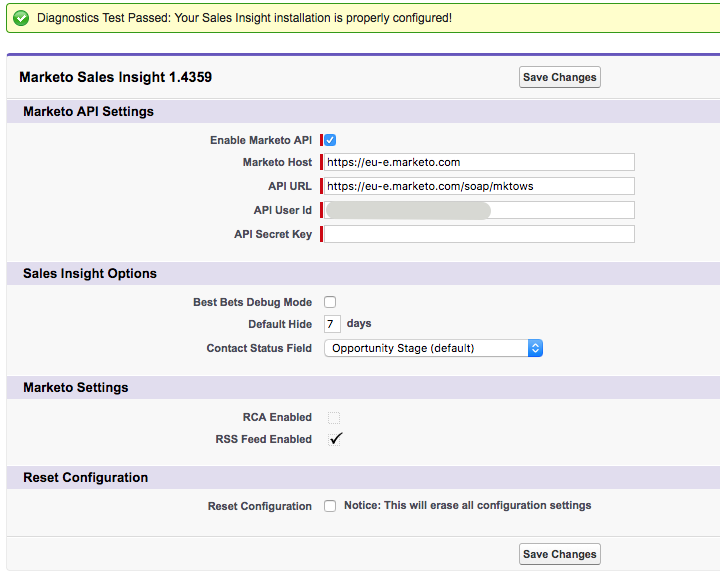720x582 pixels.
Task: Tick the Reset Configuration checkbox
Action: coord(330,506)
